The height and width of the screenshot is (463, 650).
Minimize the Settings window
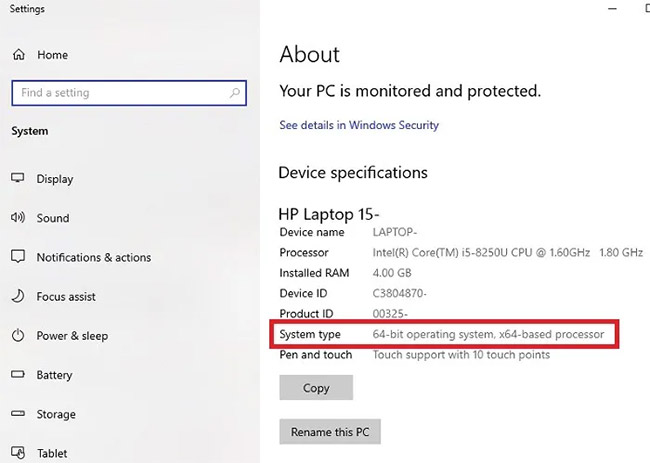coord(611,9)
